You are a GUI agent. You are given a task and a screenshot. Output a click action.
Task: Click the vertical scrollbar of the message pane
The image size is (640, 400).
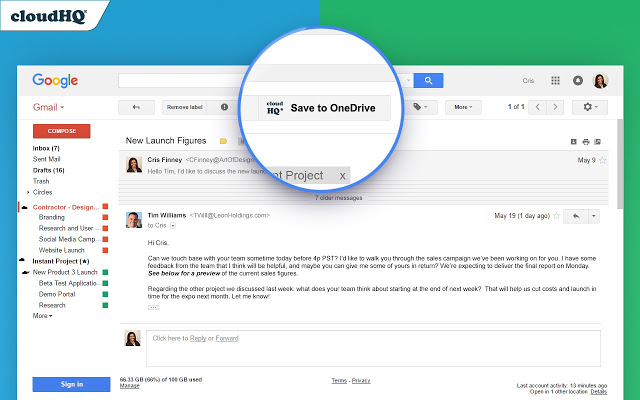(620, 164)
